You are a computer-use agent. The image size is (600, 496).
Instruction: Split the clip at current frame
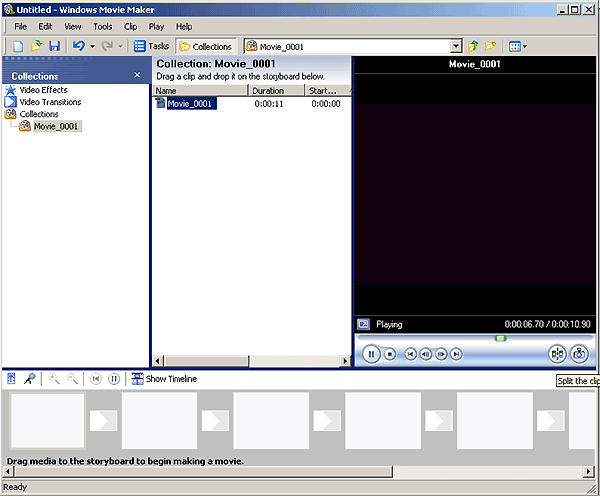[x=557, y=354]
